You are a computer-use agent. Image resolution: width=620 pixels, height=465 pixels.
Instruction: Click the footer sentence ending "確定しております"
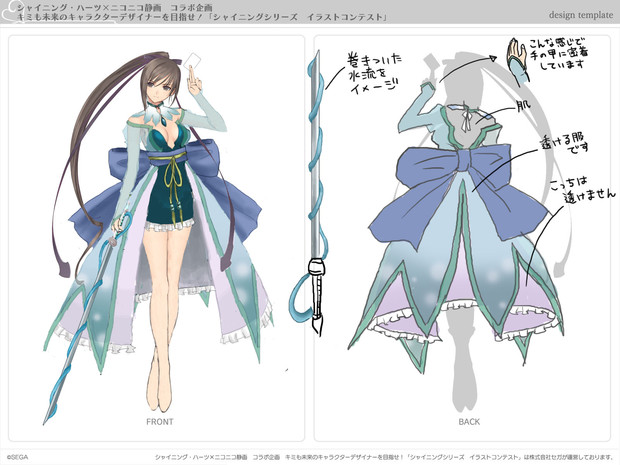[x=384, y=457]
